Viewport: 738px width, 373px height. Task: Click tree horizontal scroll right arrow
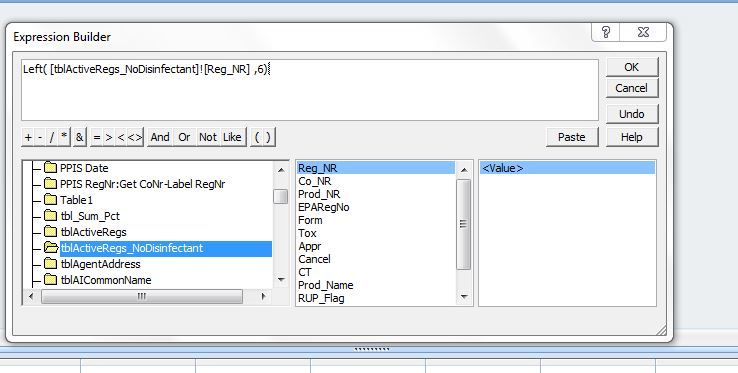coord(263,296)
